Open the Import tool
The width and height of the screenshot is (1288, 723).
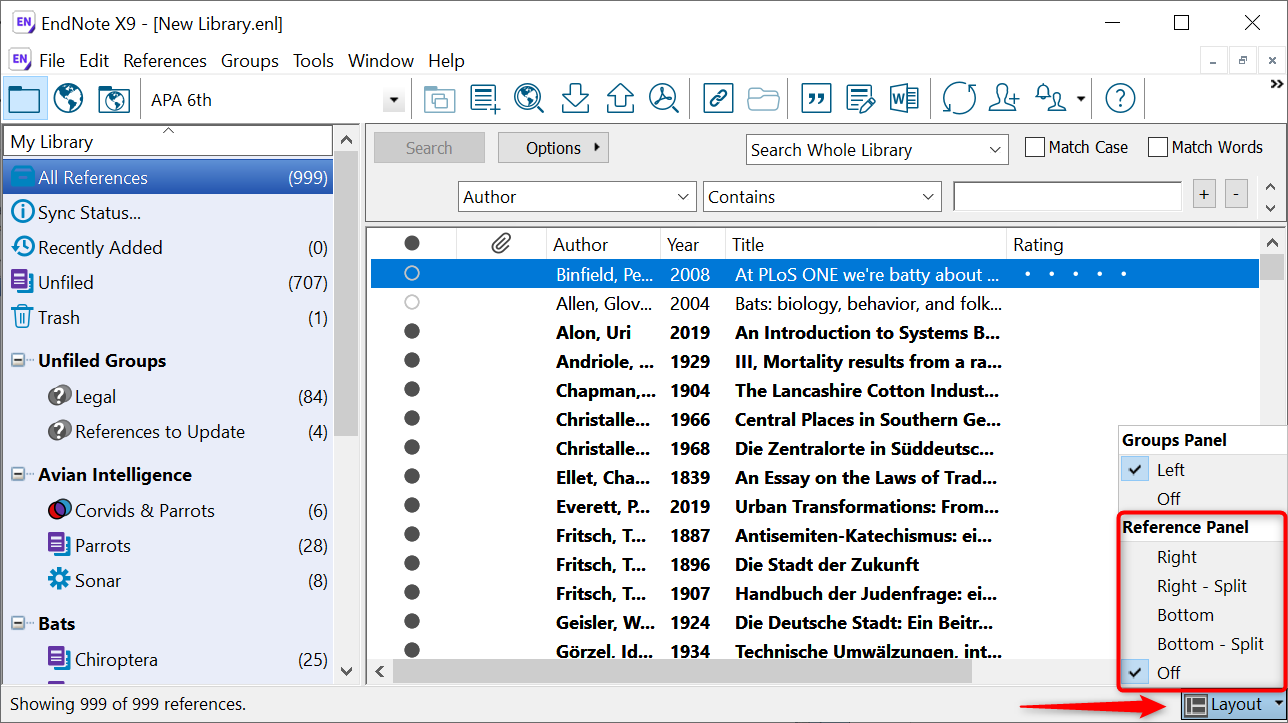point(574,98)
